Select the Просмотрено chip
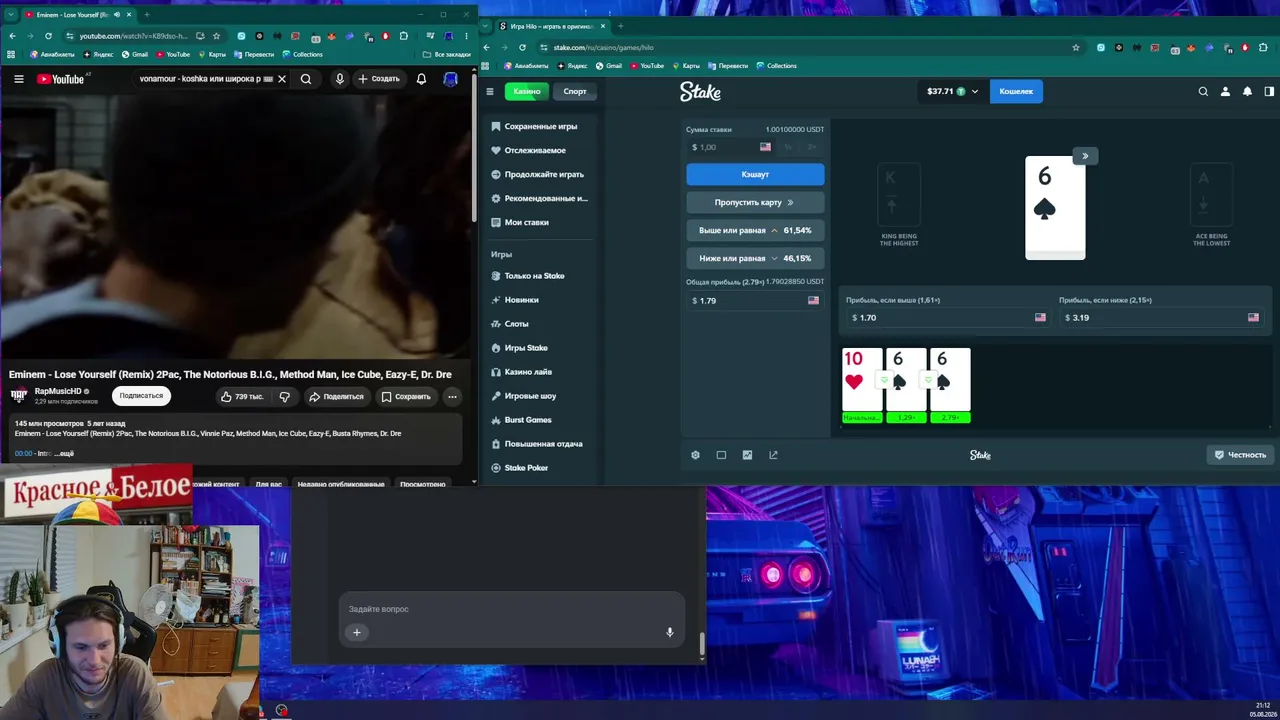Image resolution: width=1280 pixels, height=720 pixels. pos(423,484)
